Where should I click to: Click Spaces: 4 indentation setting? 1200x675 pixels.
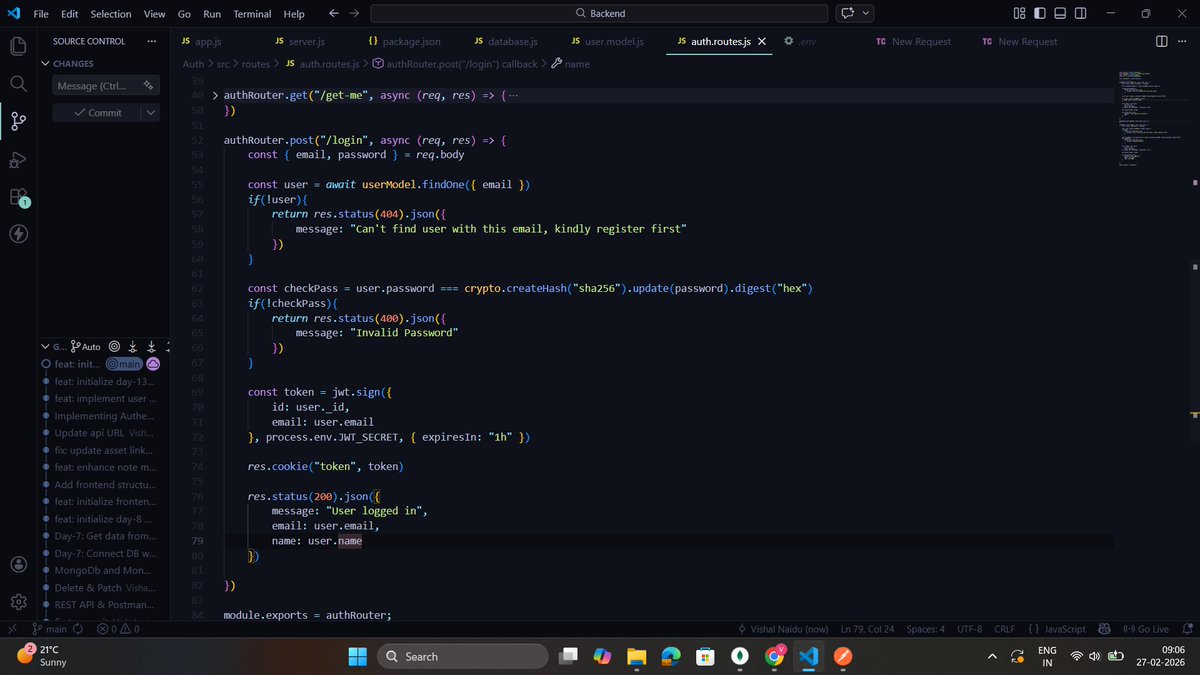[x=925, y=629]
